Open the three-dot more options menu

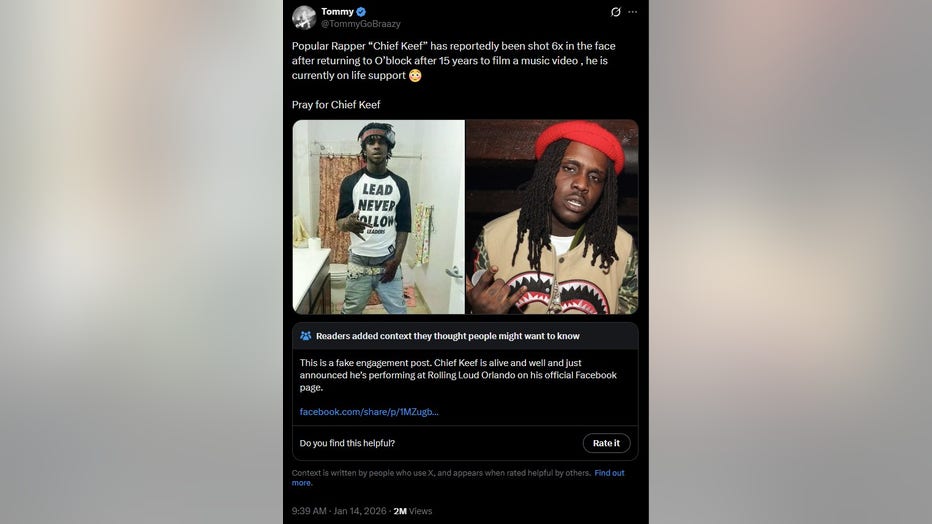(632, 12)
